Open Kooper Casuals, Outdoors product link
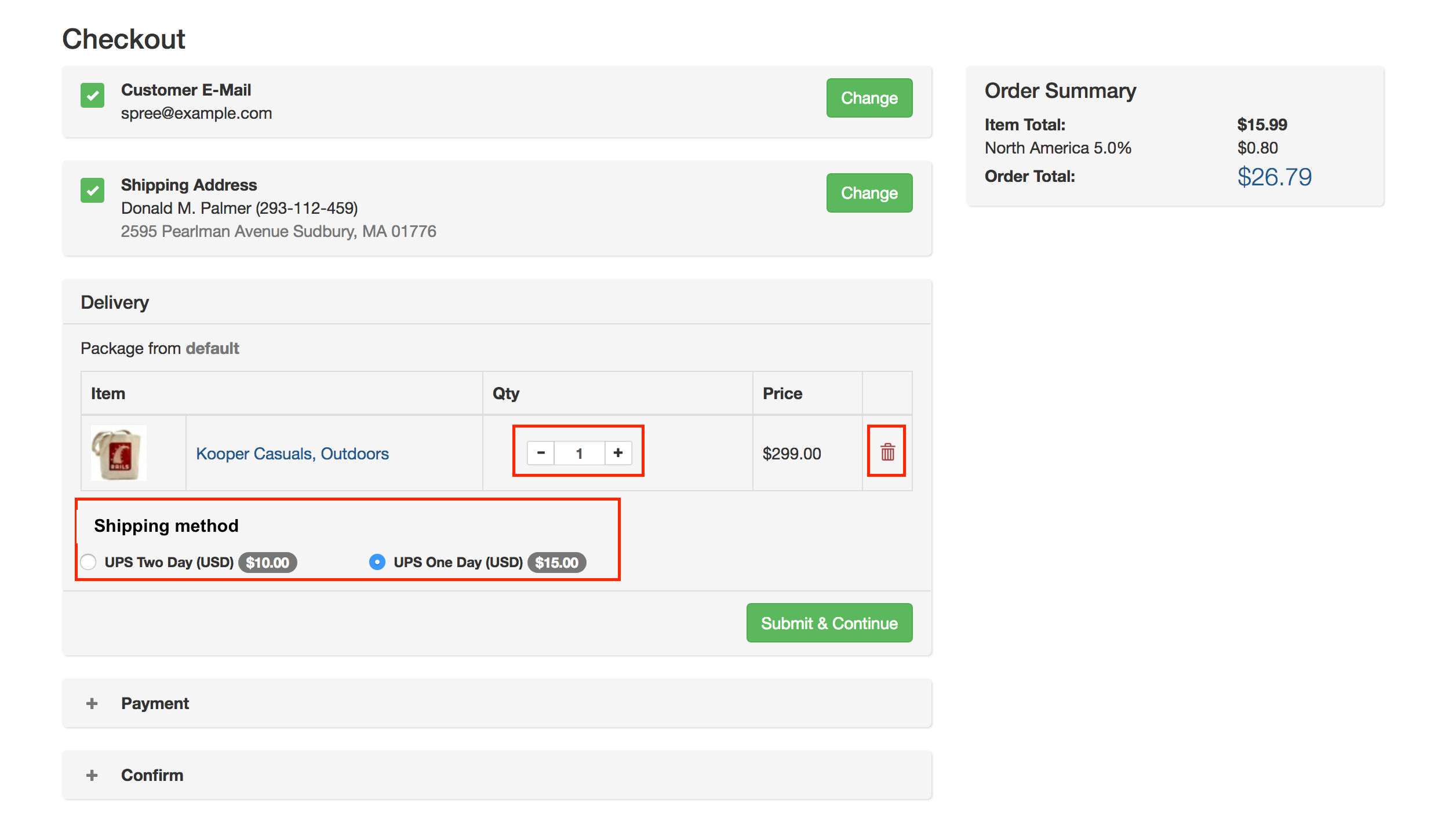The width and height of the screenshot is (1456, 818). 292,454
